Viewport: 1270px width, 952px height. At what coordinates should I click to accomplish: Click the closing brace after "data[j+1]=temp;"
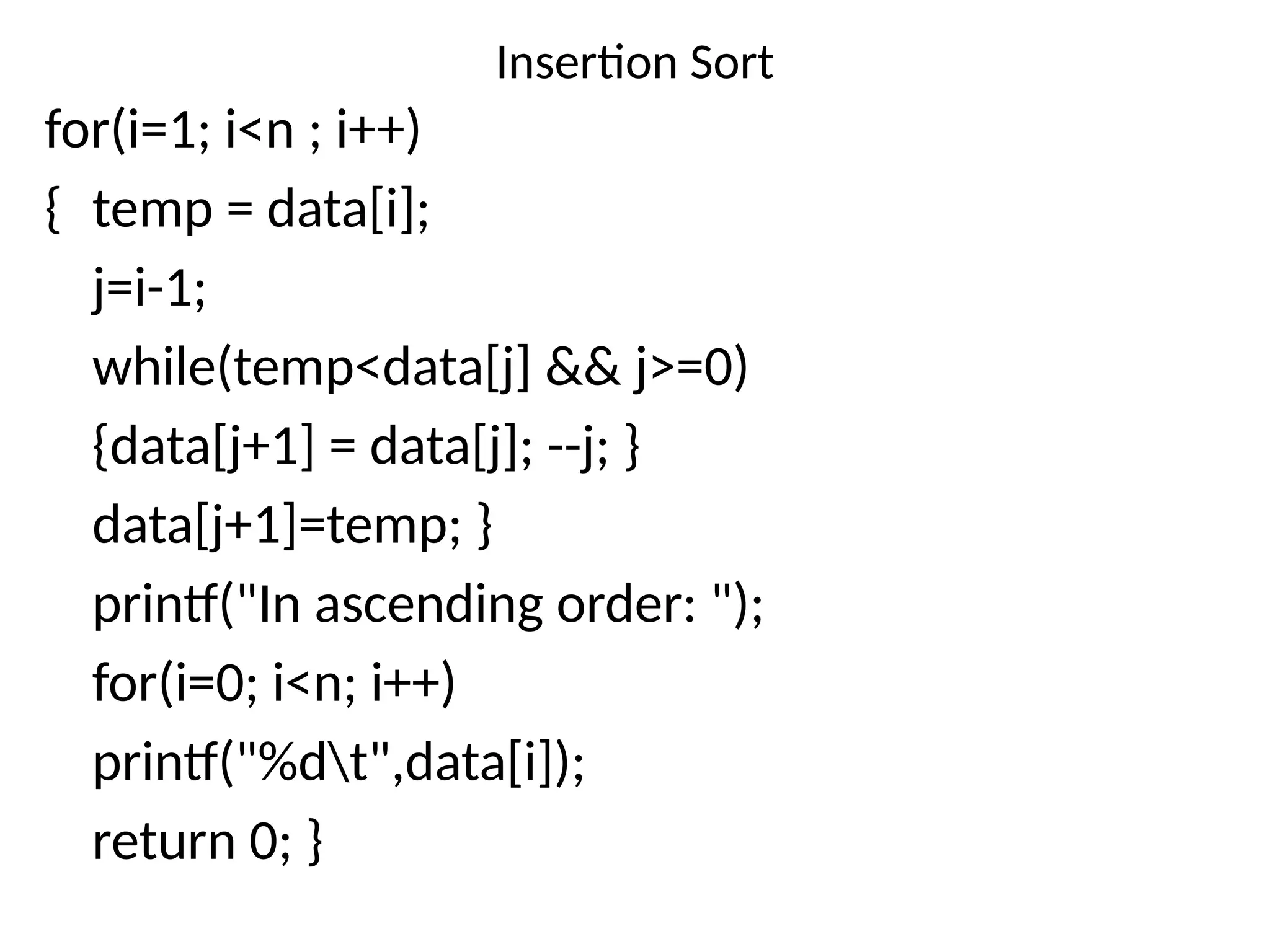[485, 527]
